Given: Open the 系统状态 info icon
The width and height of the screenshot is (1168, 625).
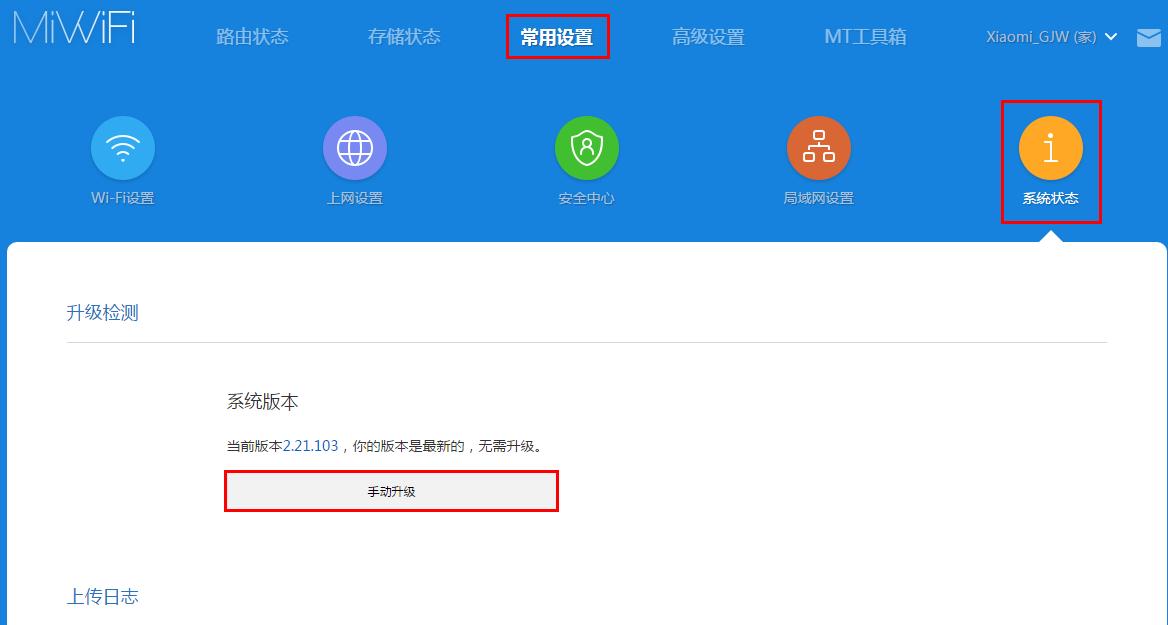Looking at the screenshot, I should click(x=1051, y=146).
